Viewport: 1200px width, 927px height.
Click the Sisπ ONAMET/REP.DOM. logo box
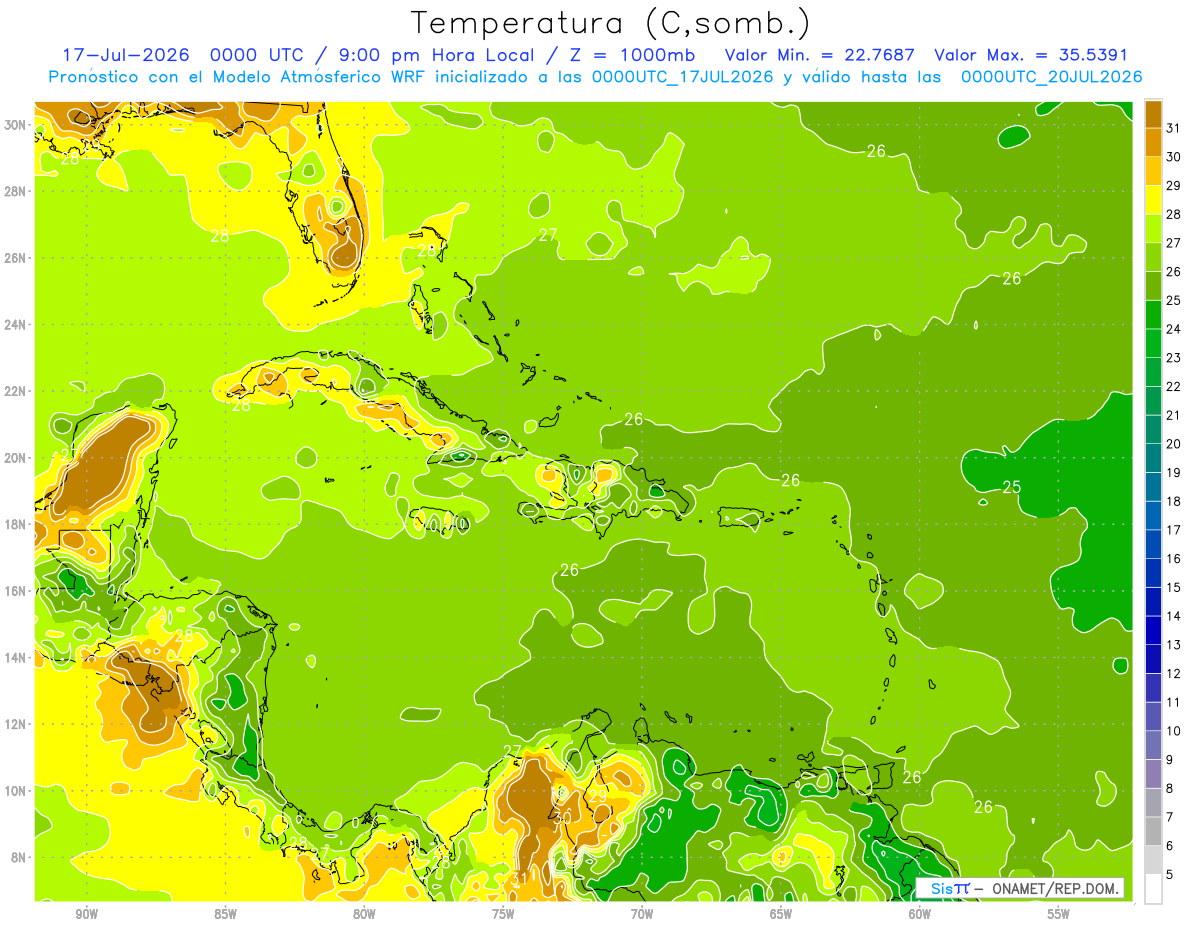[1020, 888]
